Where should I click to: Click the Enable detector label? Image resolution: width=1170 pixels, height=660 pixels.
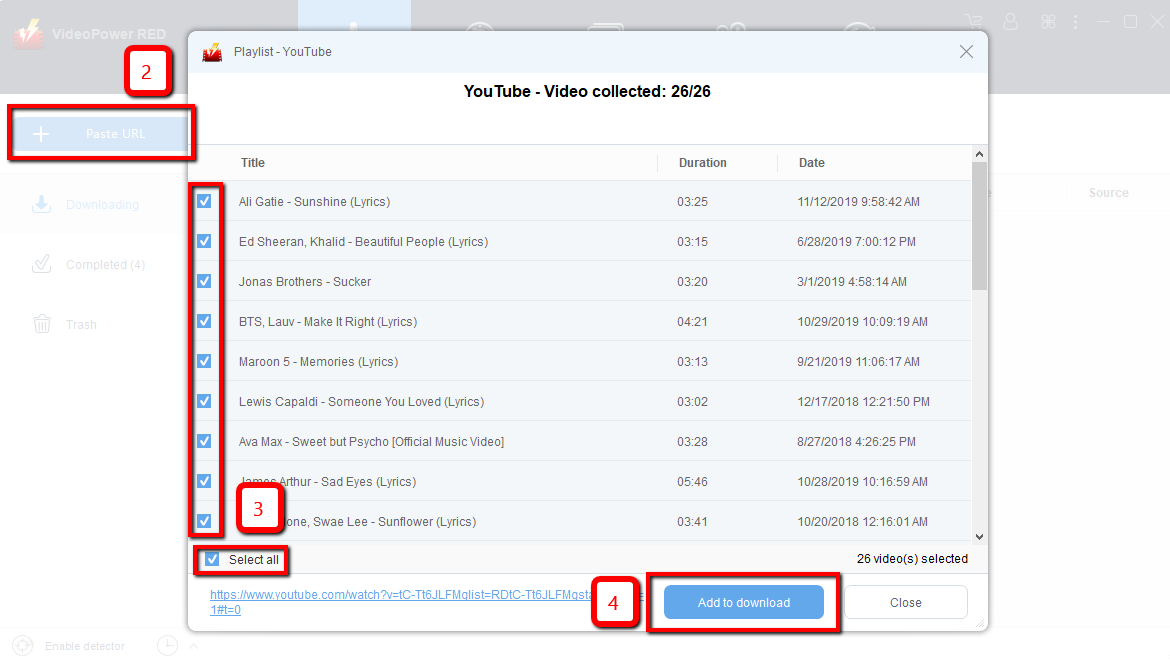click(x=84, y=646)
